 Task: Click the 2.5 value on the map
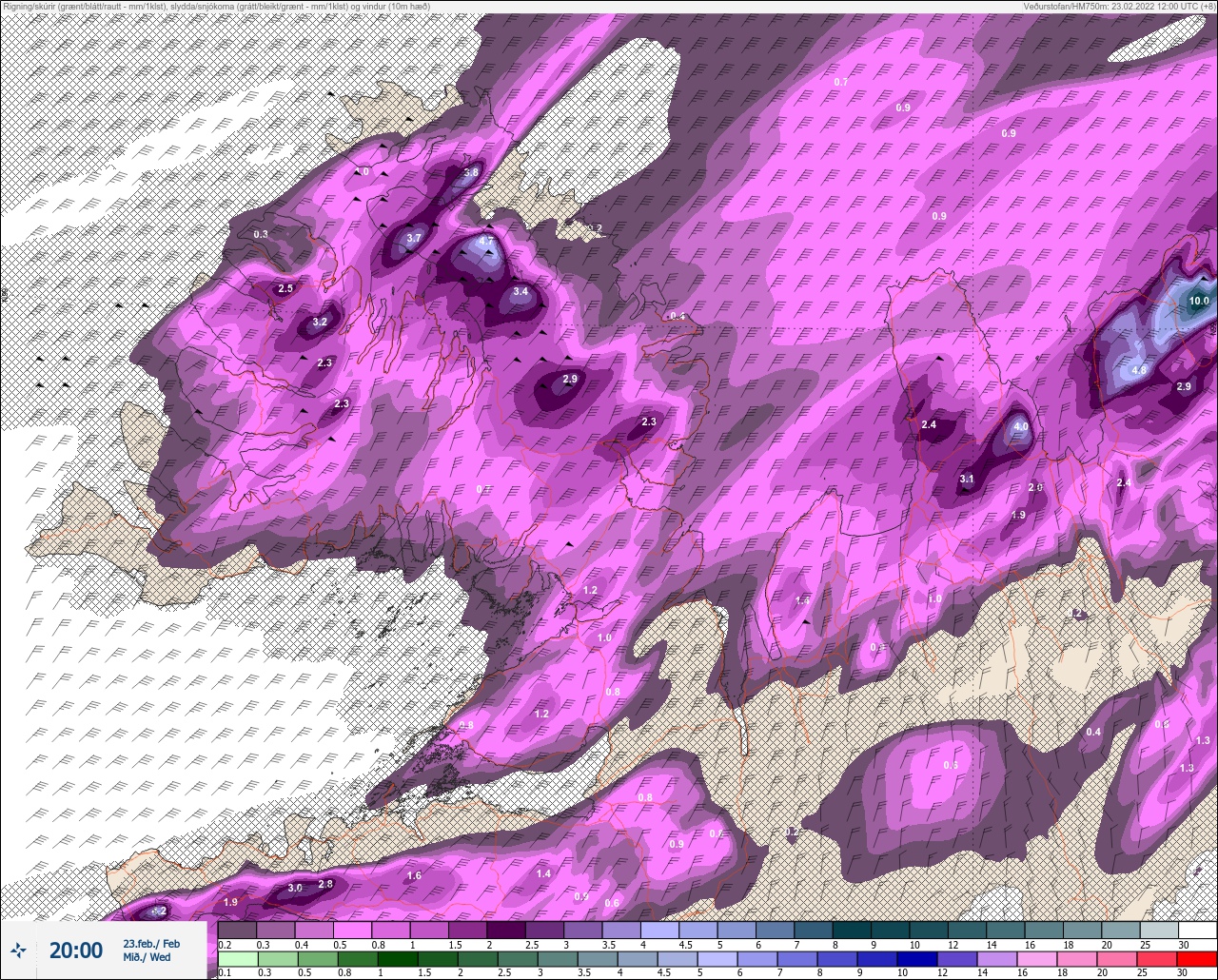click(x=285, y=288)
